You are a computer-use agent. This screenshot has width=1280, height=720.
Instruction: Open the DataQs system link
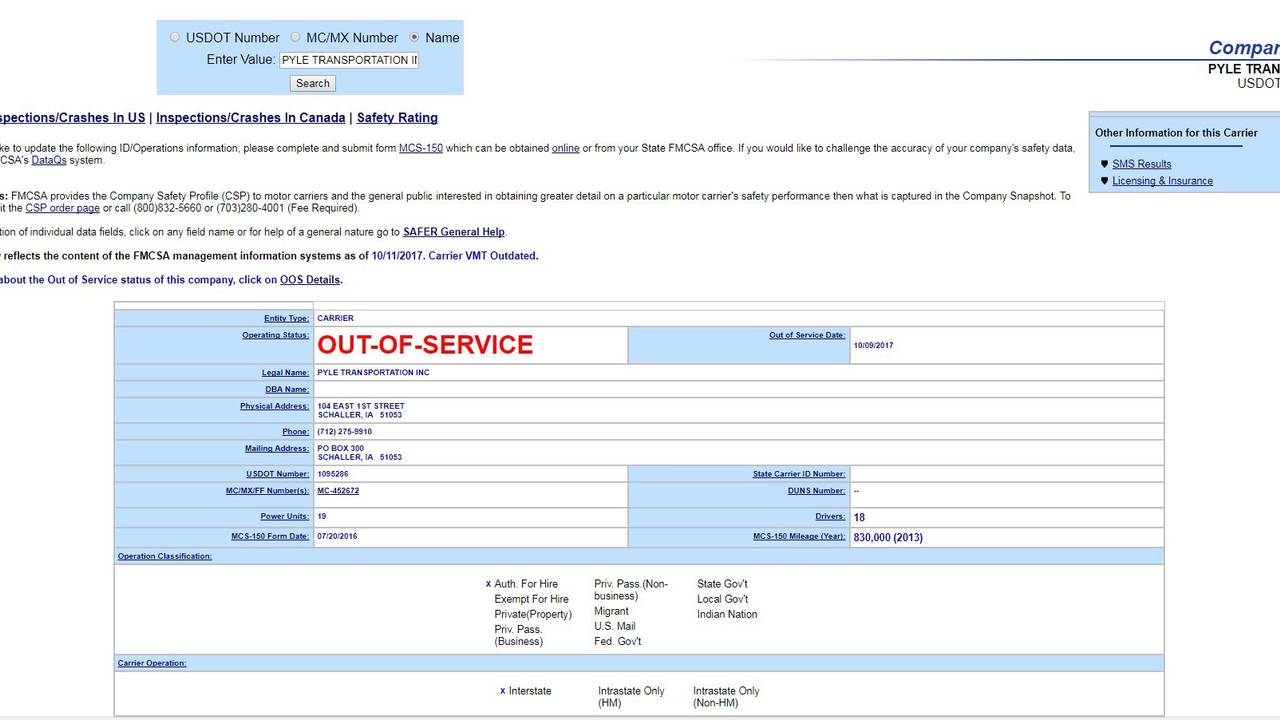(49, 160)
